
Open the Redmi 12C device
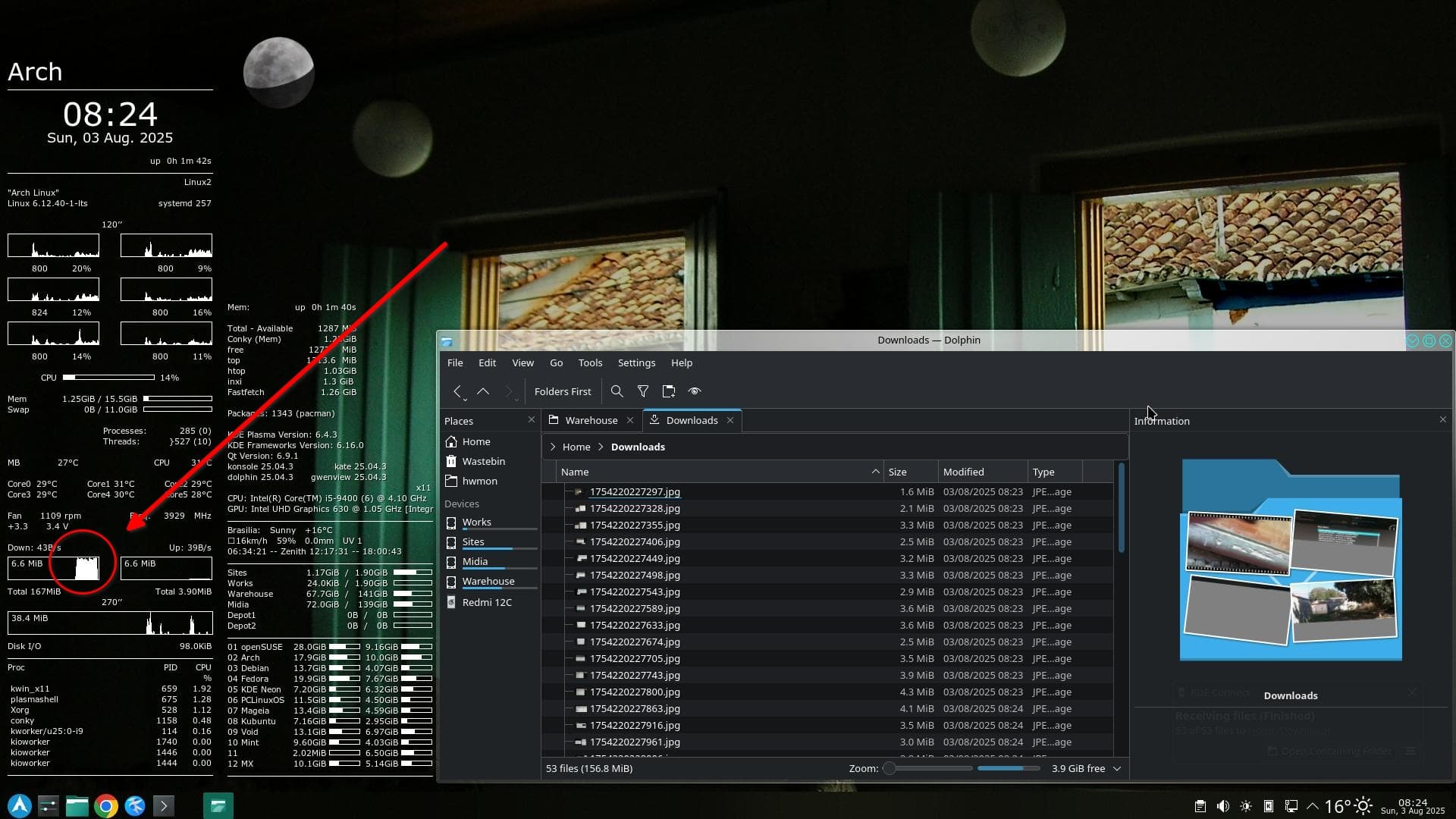click(x=486, y=602)
